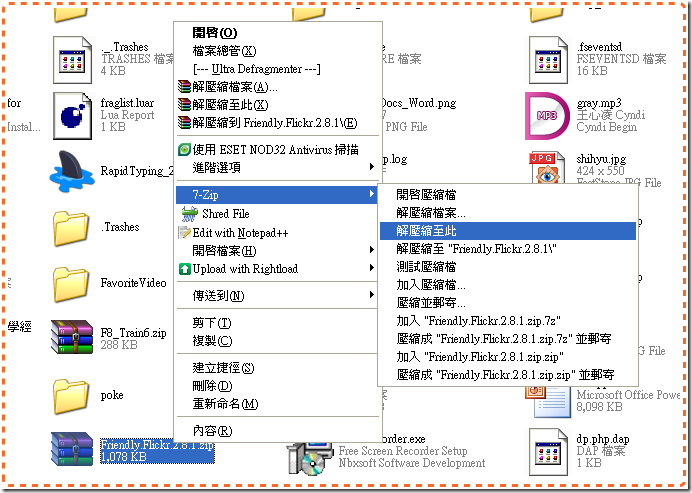
Task: Click the .fseventsd file icon
Action: click(549, 60)
